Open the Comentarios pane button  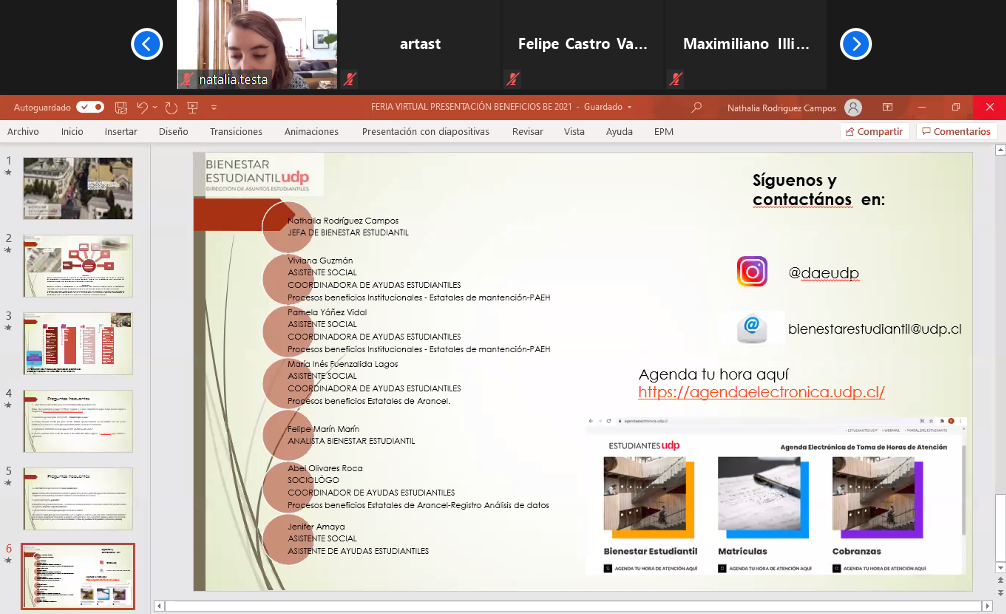(955, 131)
